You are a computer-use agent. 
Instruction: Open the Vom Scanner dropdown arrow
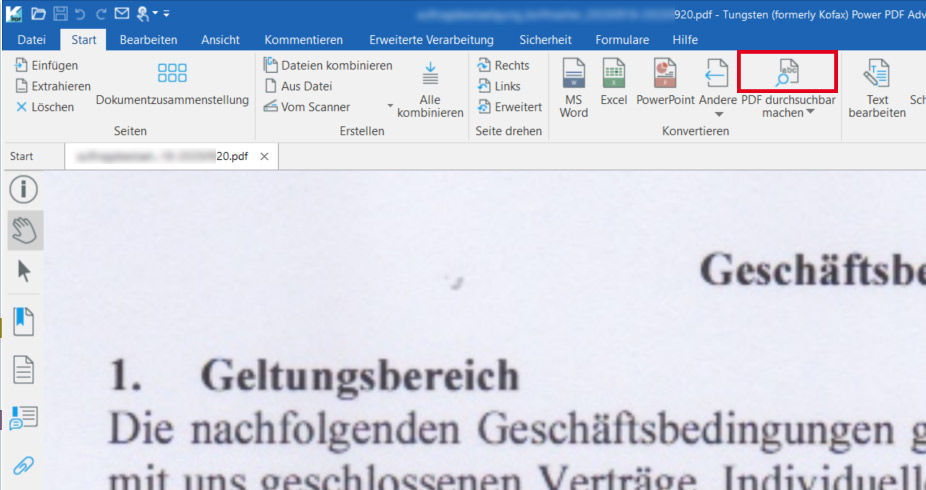click(390, 107)
